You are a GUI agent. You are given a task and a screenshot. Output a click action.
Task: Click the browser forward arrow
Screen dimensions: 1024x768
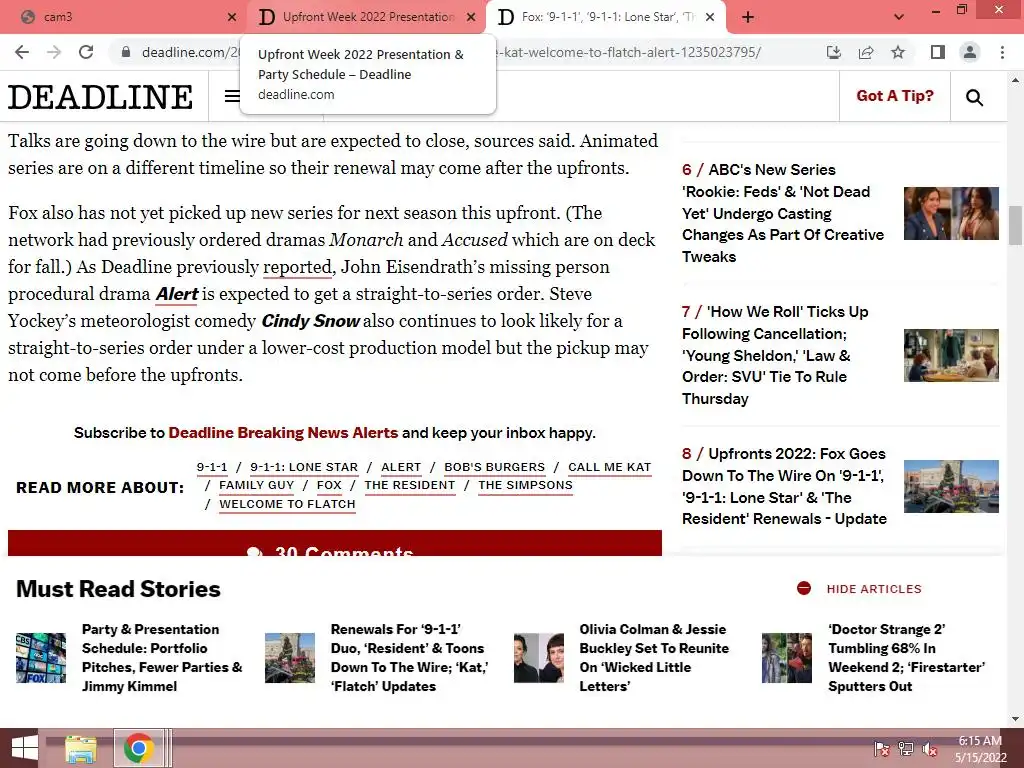pyautogui.click(x=54, y=52)
